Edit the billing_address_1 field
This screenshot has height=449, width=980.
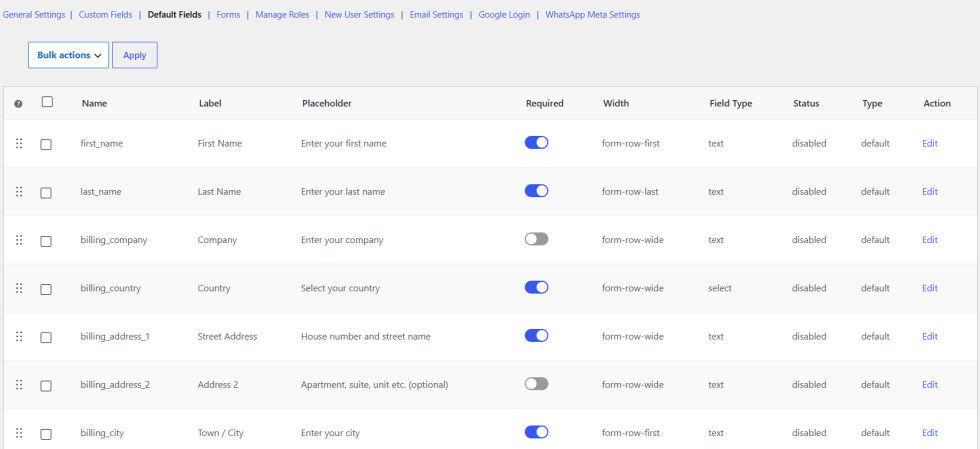click(x=930, y=336)
